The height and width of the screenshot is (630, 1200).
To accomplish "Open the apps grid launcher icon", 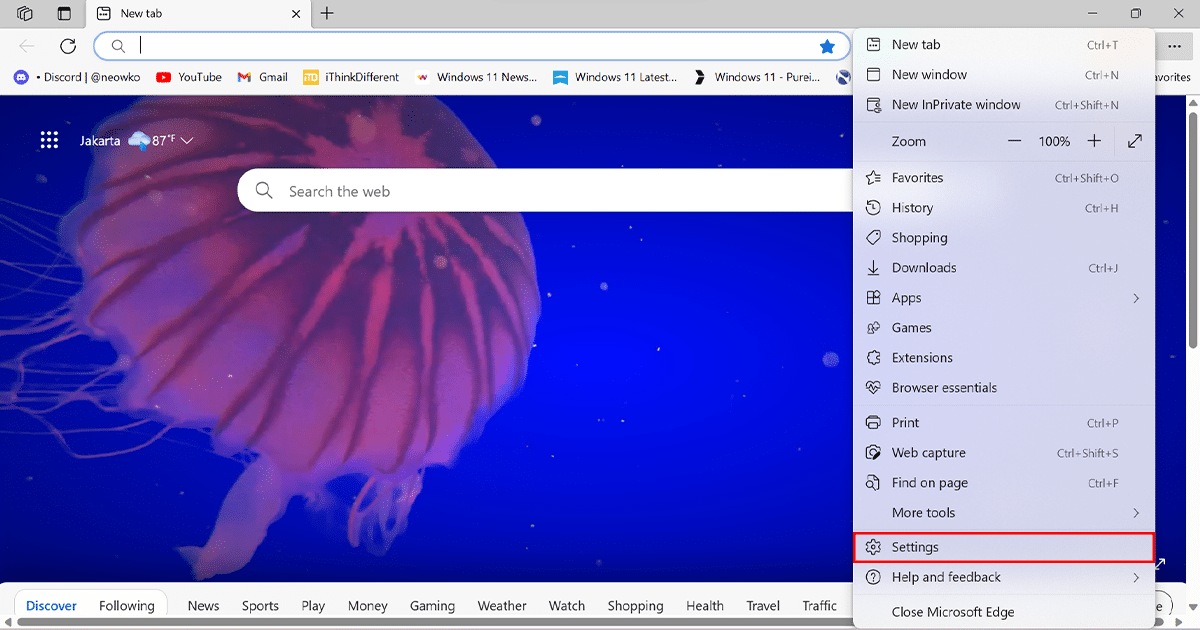I will point(49,141).
